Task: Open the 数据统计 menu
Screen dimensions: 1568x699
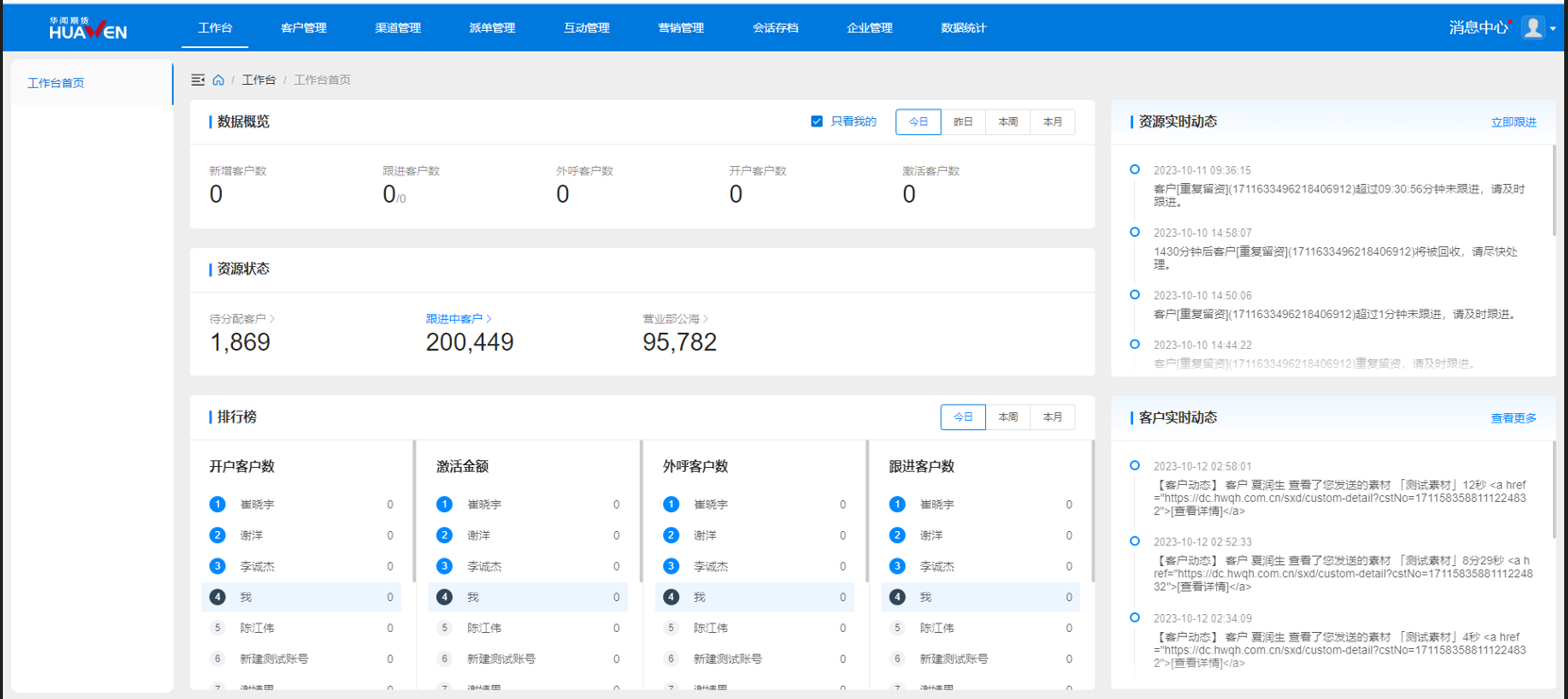Action: pos(963,28)
